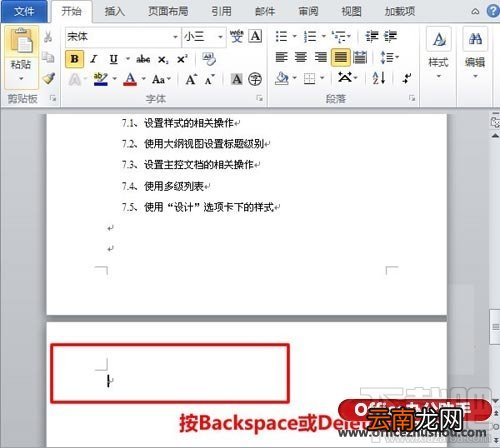
Task: Open the 编辑 Editing menu
Action: click(x=475, y=53)
